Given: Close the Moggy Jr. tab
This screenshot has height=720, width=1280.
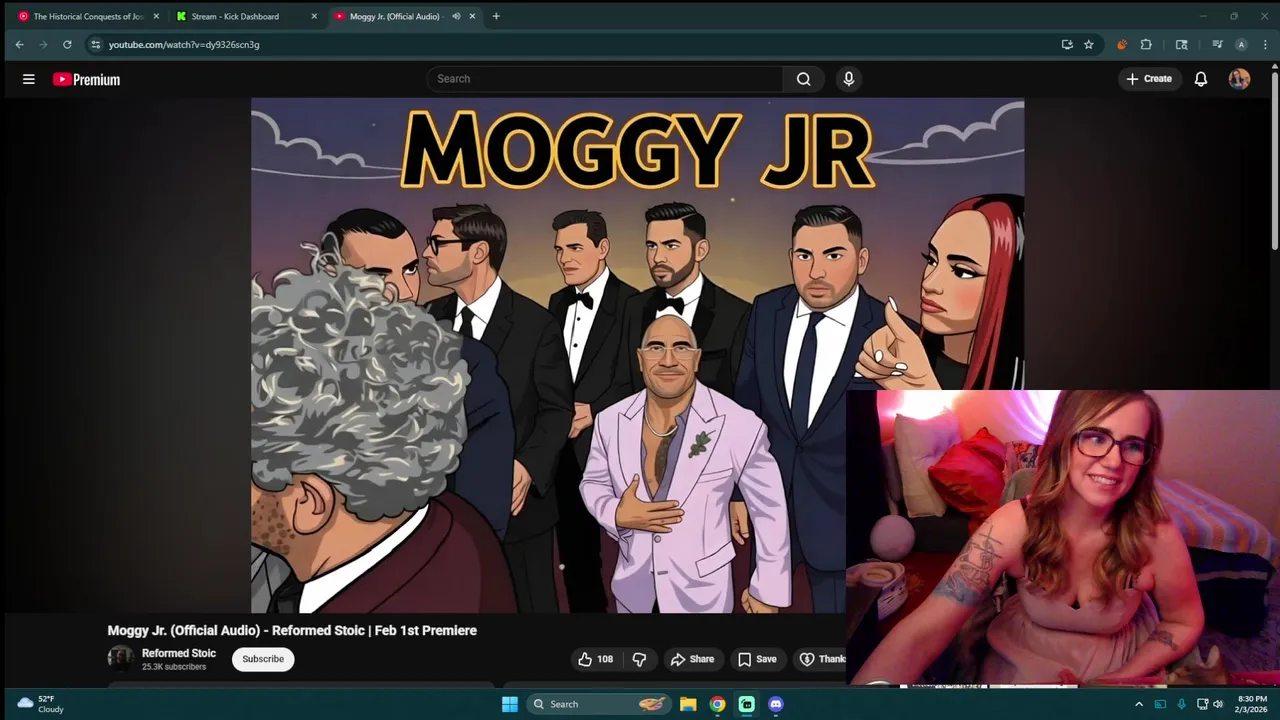Looking at the screenshot, I should (x=472, y=16).
